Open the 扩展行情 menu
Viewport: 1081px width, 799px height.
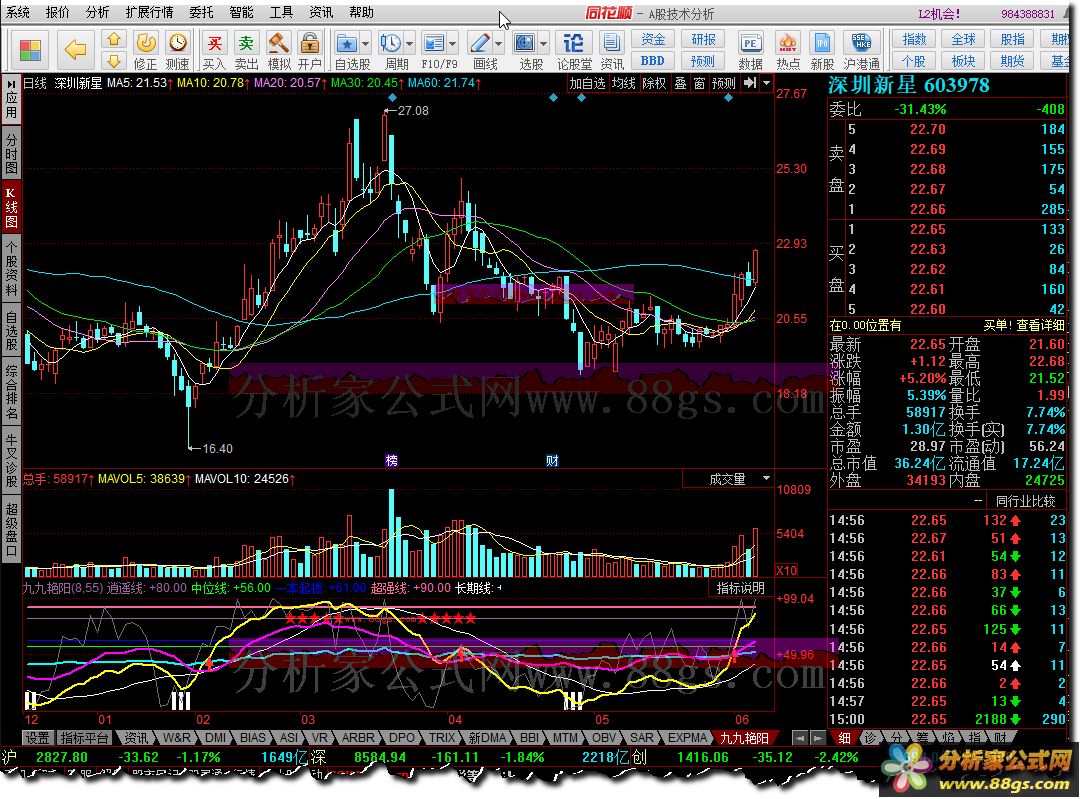tap(150, 12)
